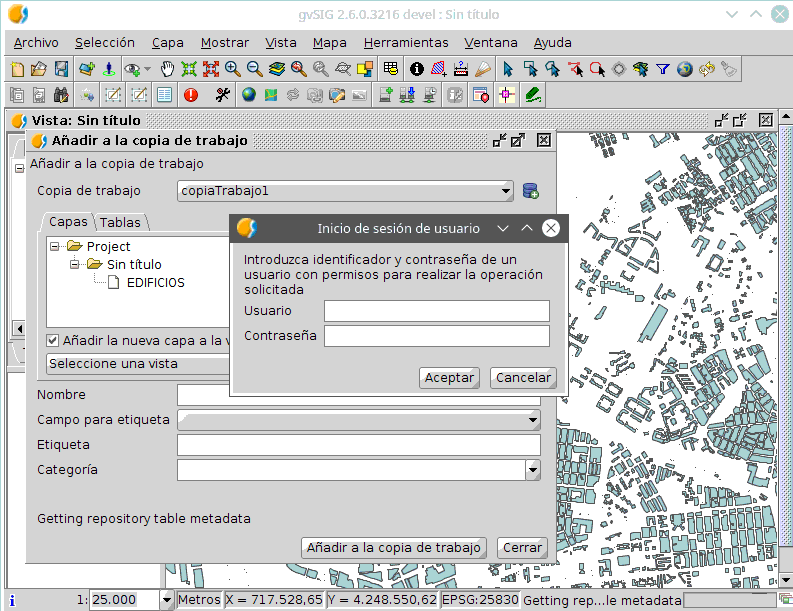
Task: Toggle Añadir la nueva capa checkbox
Action: 53,340
